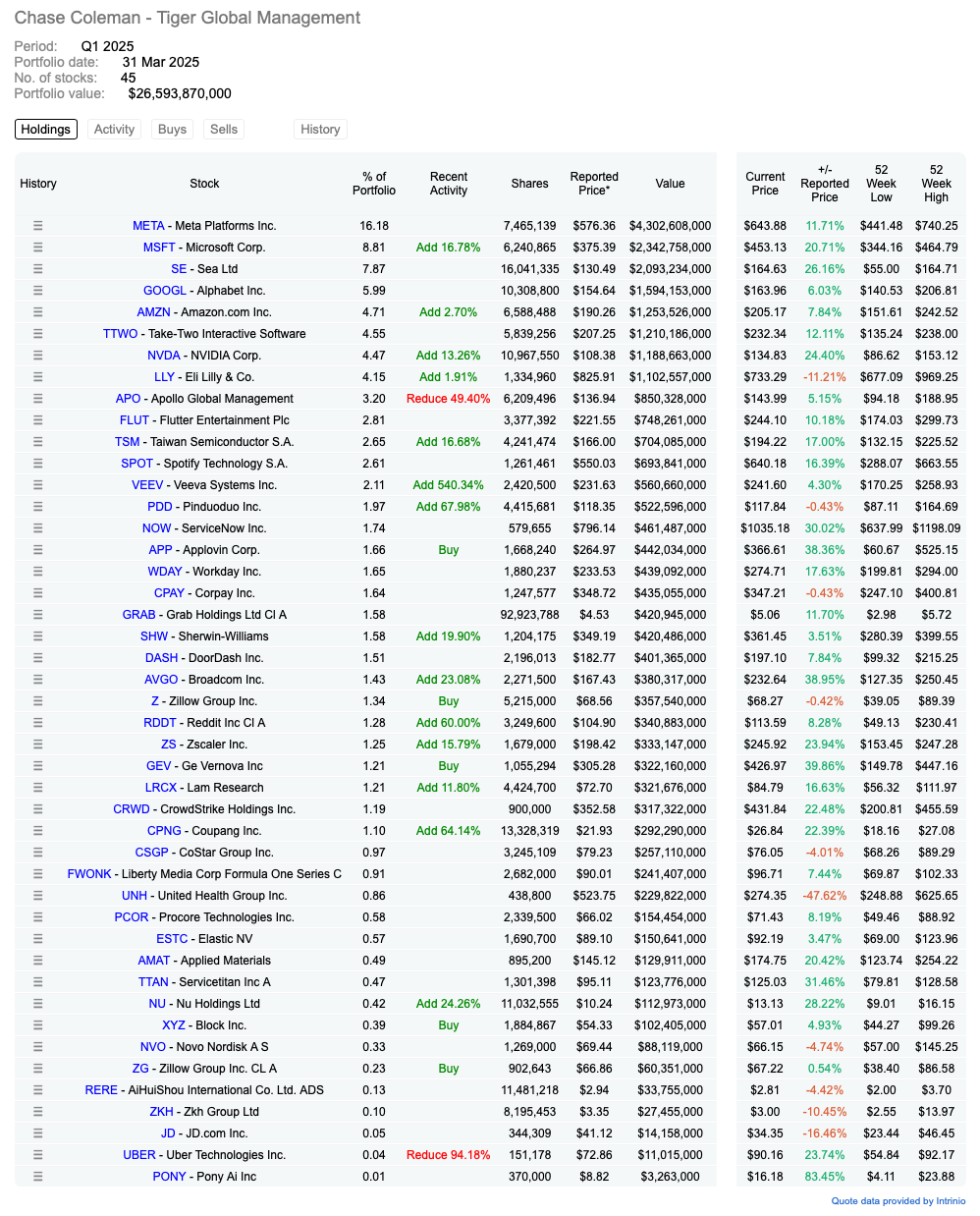
Task: Open history icon for MSFT row
Action: 38,248
